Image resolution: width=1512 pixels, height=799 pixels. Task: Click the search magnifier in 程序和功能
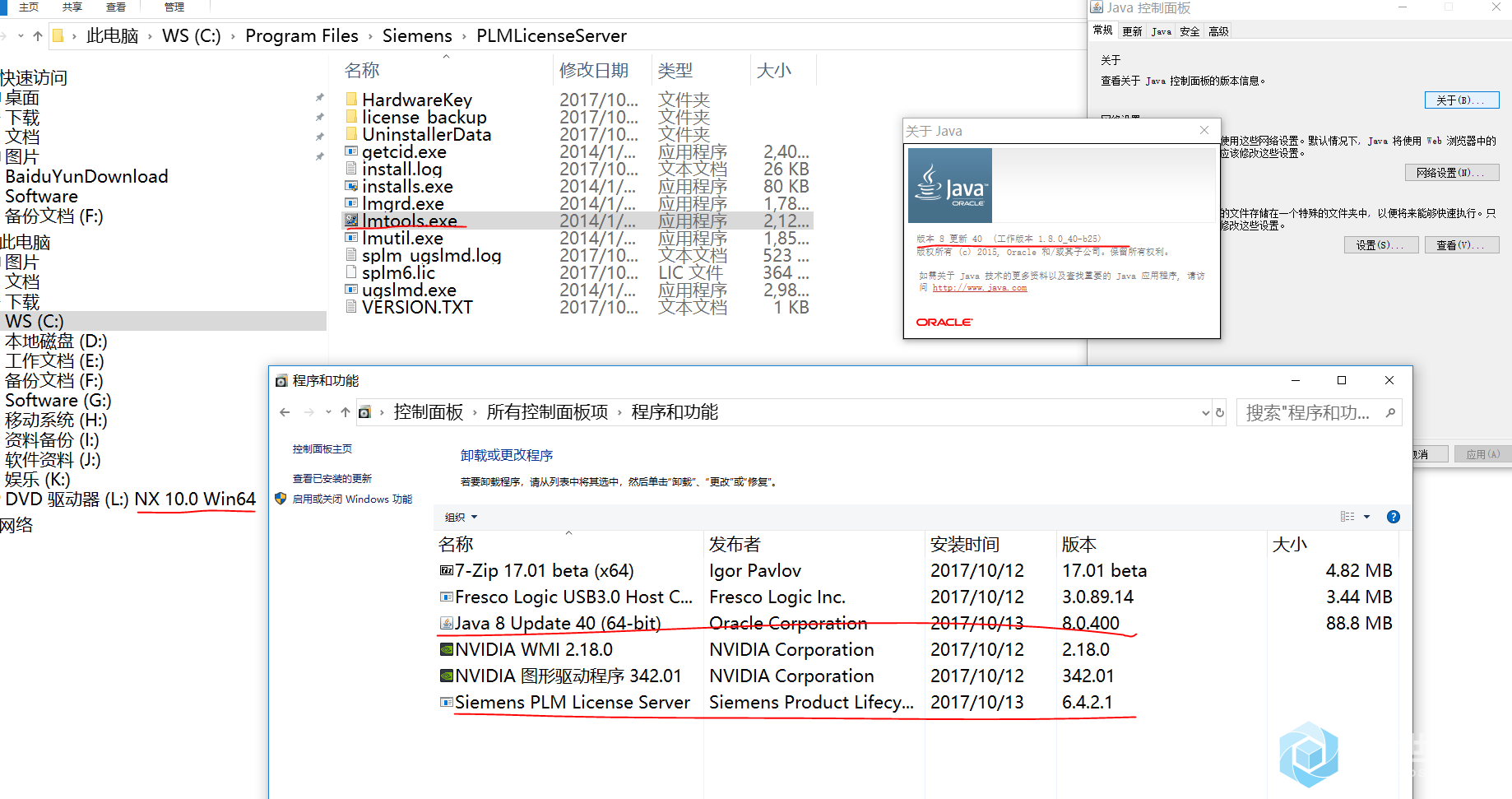point(1390,412)
